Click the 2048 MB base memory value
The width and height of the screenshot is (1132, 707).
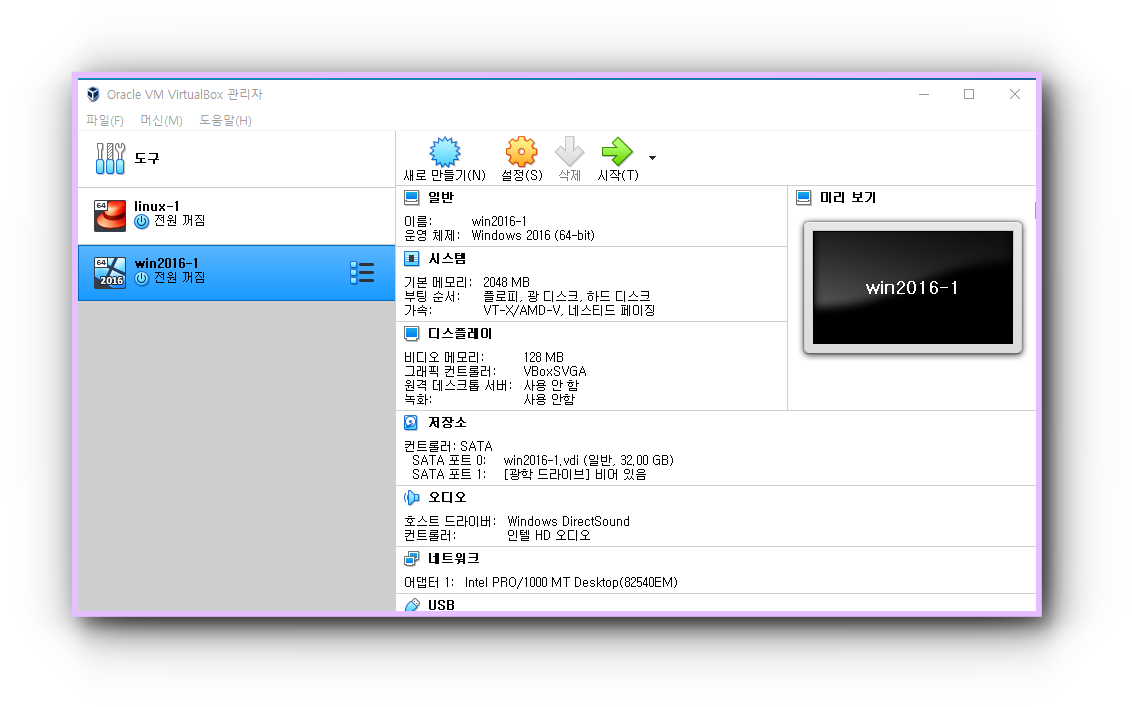506,282
